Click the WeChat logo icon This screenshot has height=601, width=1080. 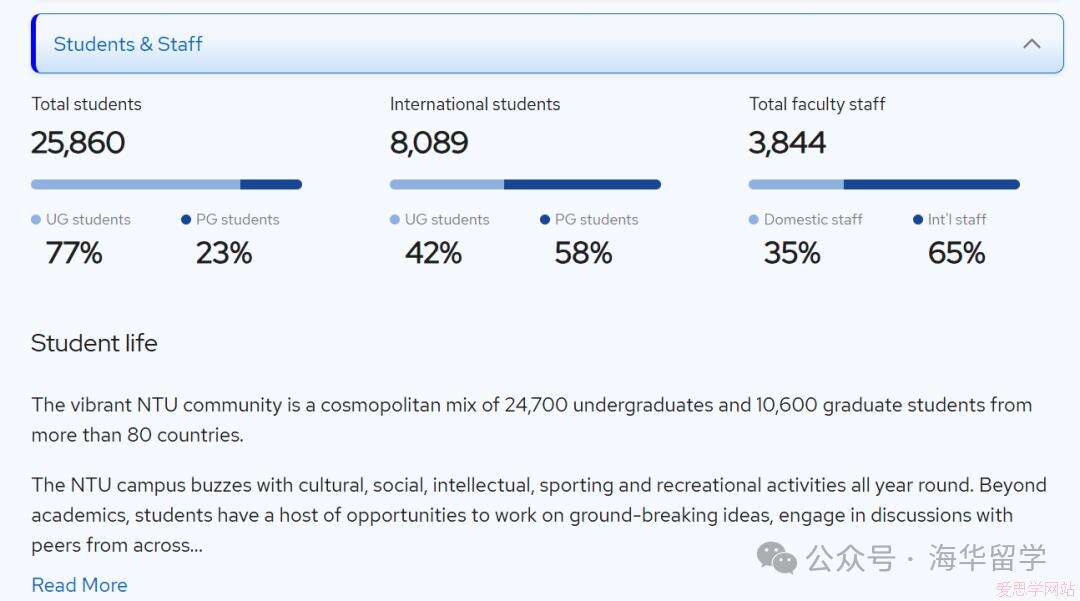point(777,557)
